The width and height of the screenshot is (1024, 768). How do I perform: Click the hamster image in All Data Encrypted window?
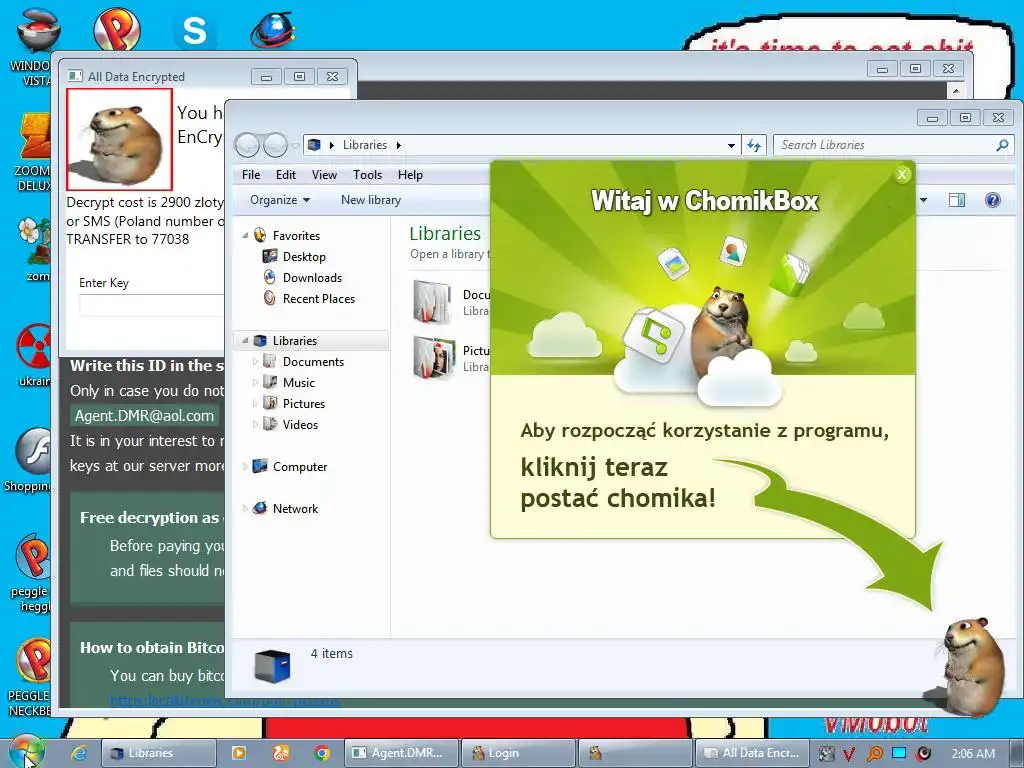pos(119,139)
